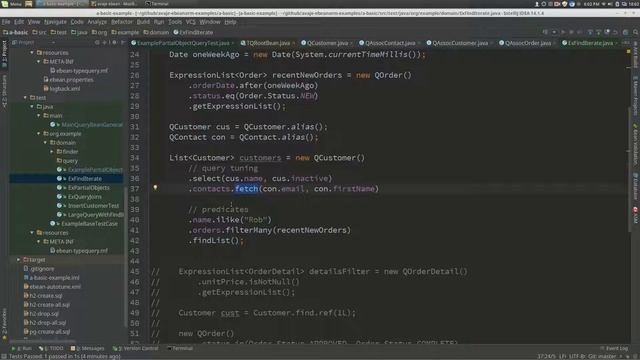Open the File menu
640x360 pixels.
(6, 22)
